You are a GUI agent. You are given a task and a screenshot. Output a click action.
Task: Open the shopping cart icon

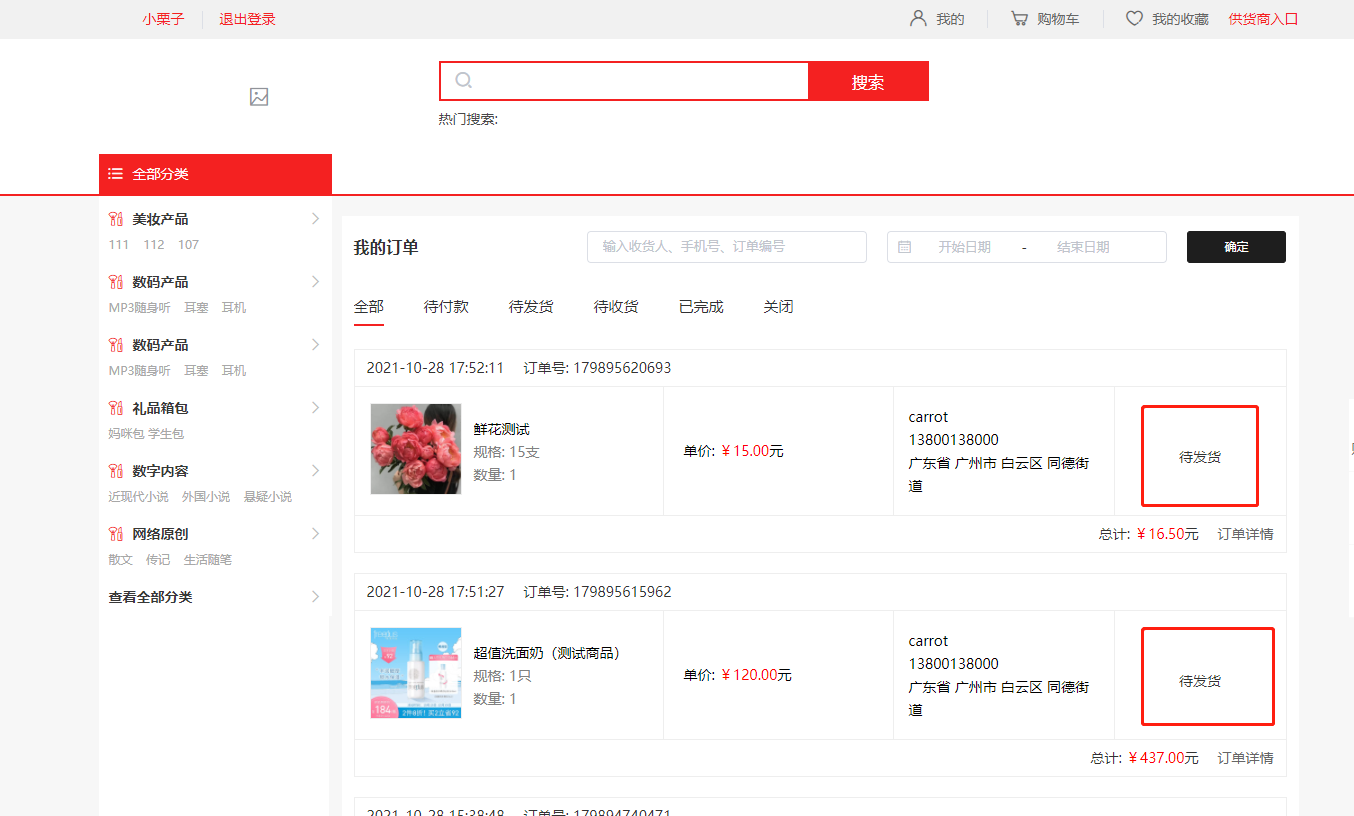pos(1019,19)
